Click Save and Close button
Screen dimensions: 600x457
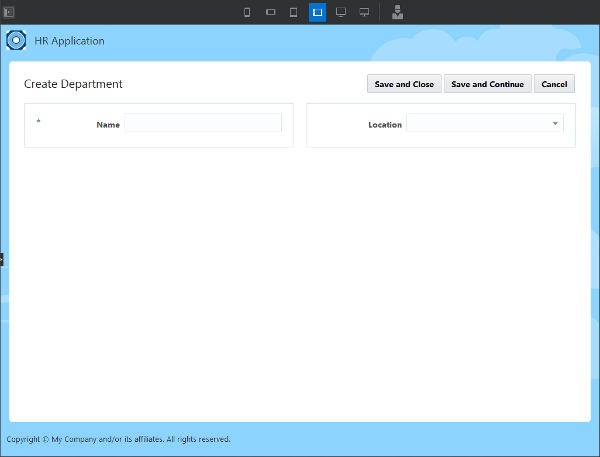404,84
